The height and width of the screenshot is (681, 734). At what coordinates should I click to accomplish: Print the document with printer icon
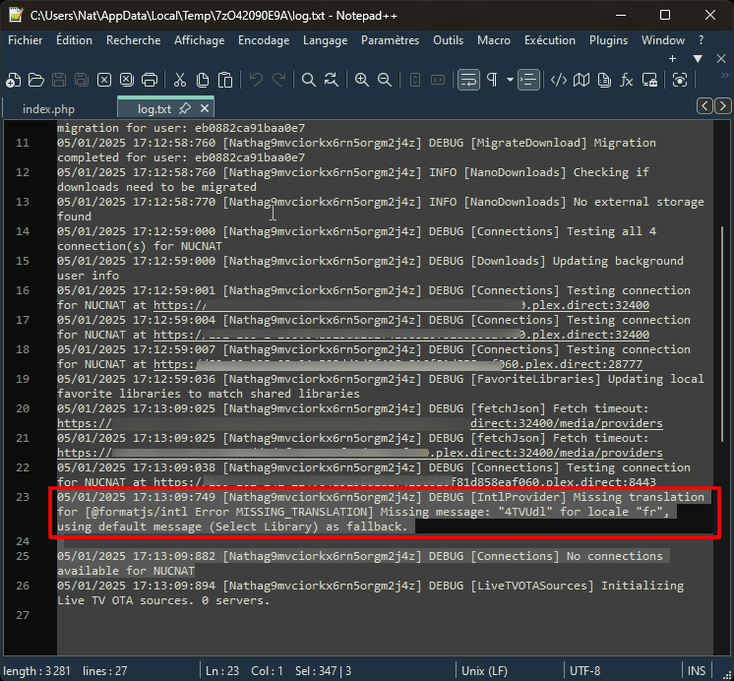pyautogui.click(x=149, y=80)
